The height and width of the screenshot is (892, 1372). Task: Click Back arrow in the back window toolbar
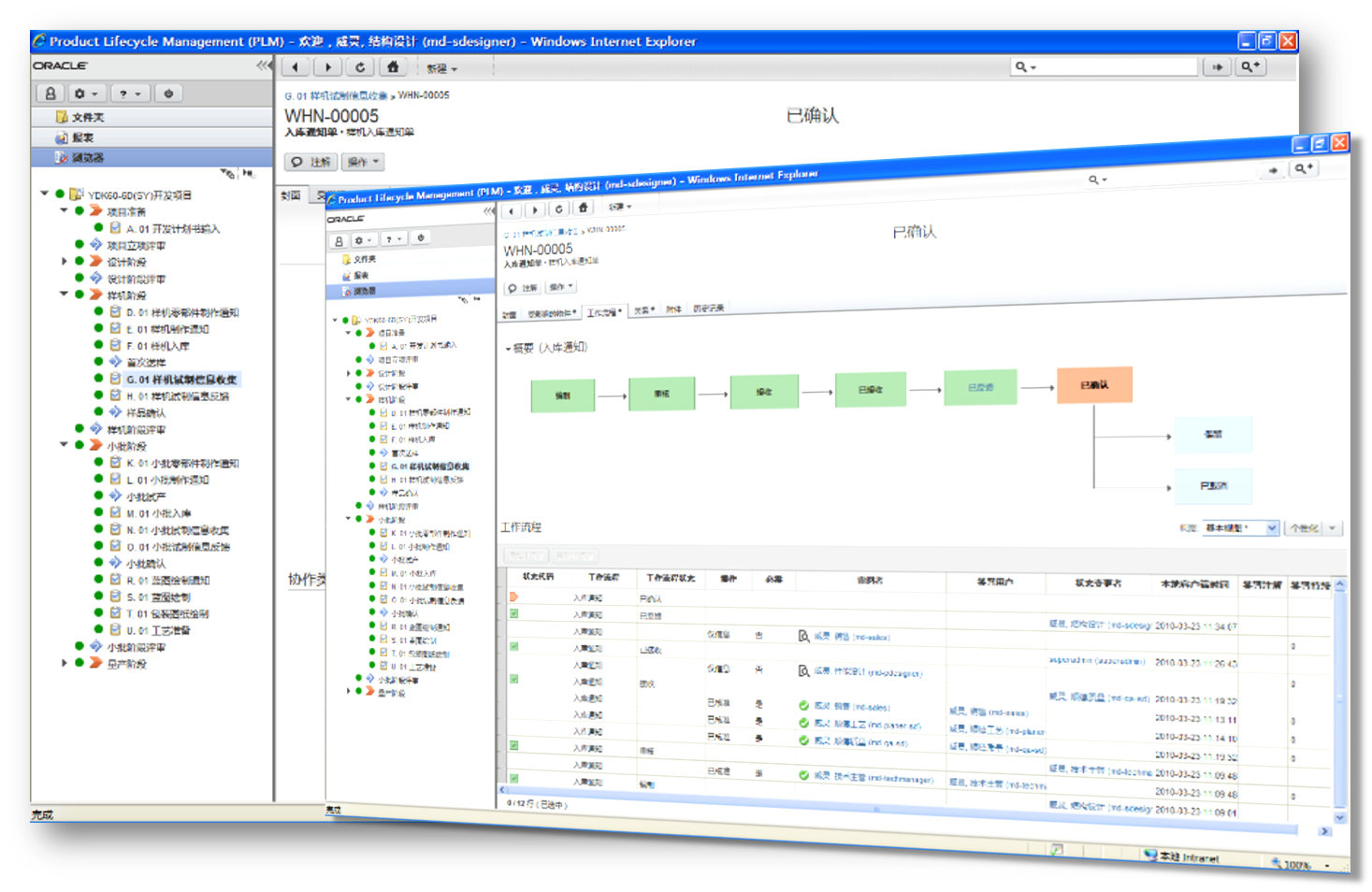(296, 67)
